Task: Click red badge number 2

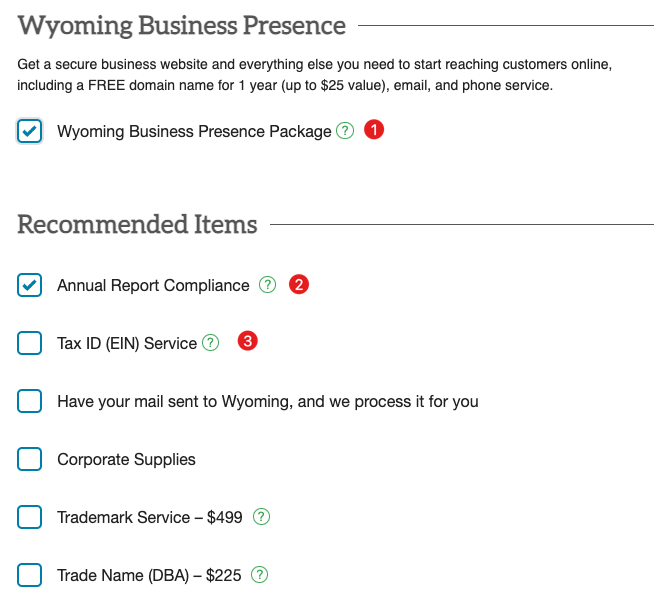Action: tap(299, 284)
